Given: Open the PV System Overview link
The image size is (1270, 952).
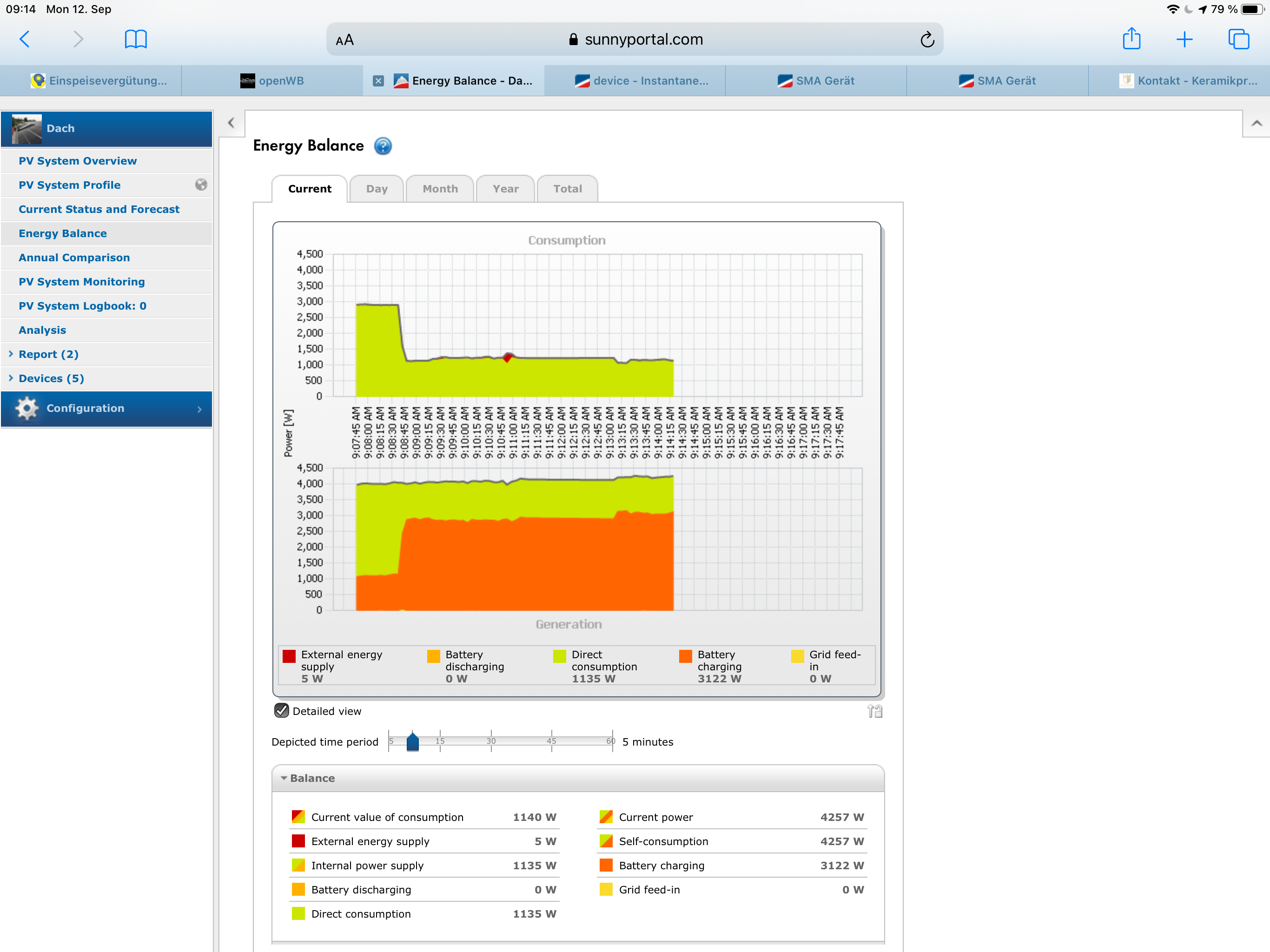Looking at the screenshot, I should coord(78,161).
